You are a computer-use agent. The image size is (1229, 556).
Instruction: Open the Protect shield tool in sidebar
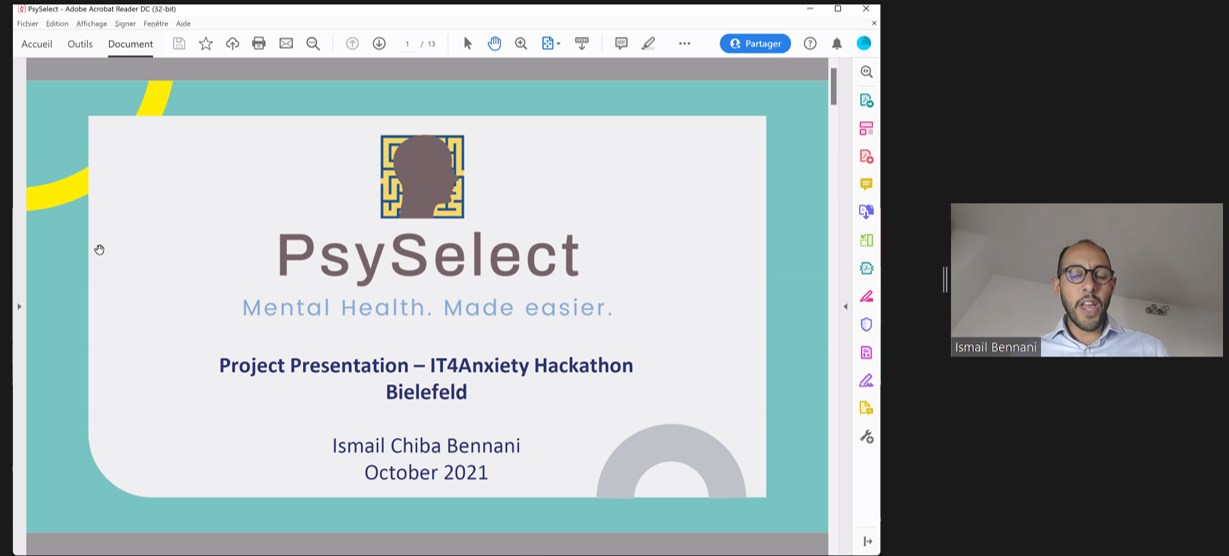tap(866, 324)
